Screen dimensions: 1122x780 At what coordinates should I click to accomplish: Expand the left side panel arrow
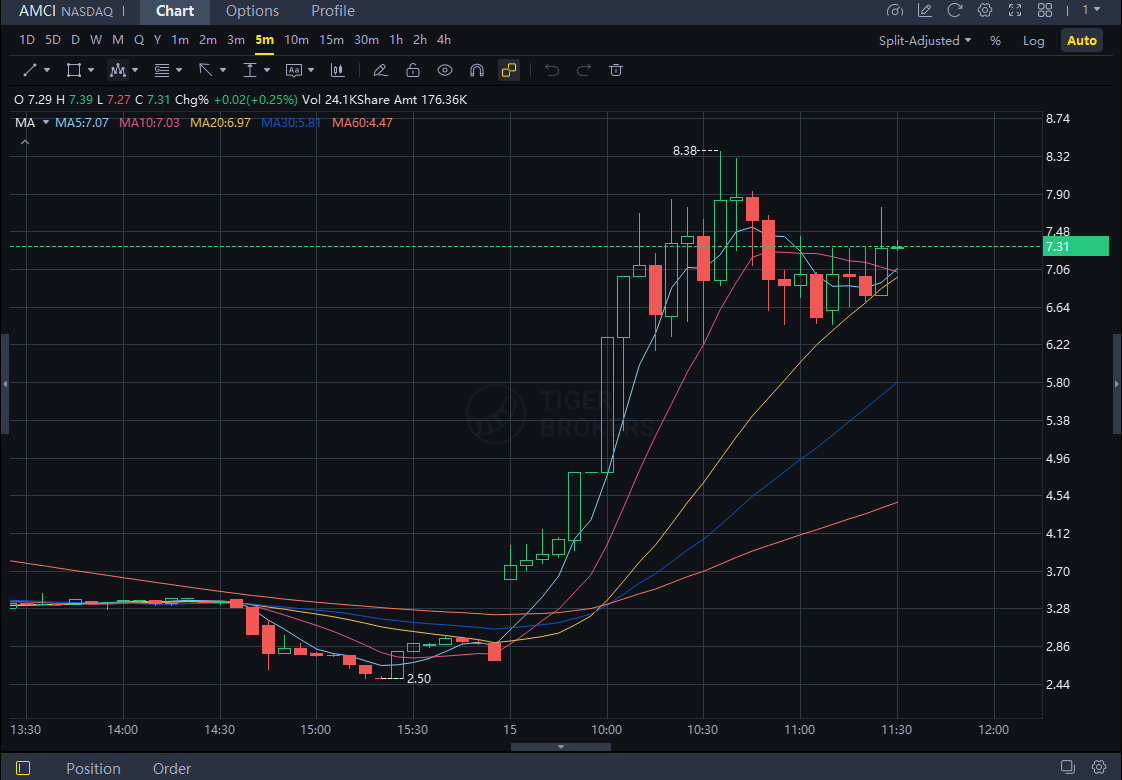pyautogui.click(x=4, y=384)
